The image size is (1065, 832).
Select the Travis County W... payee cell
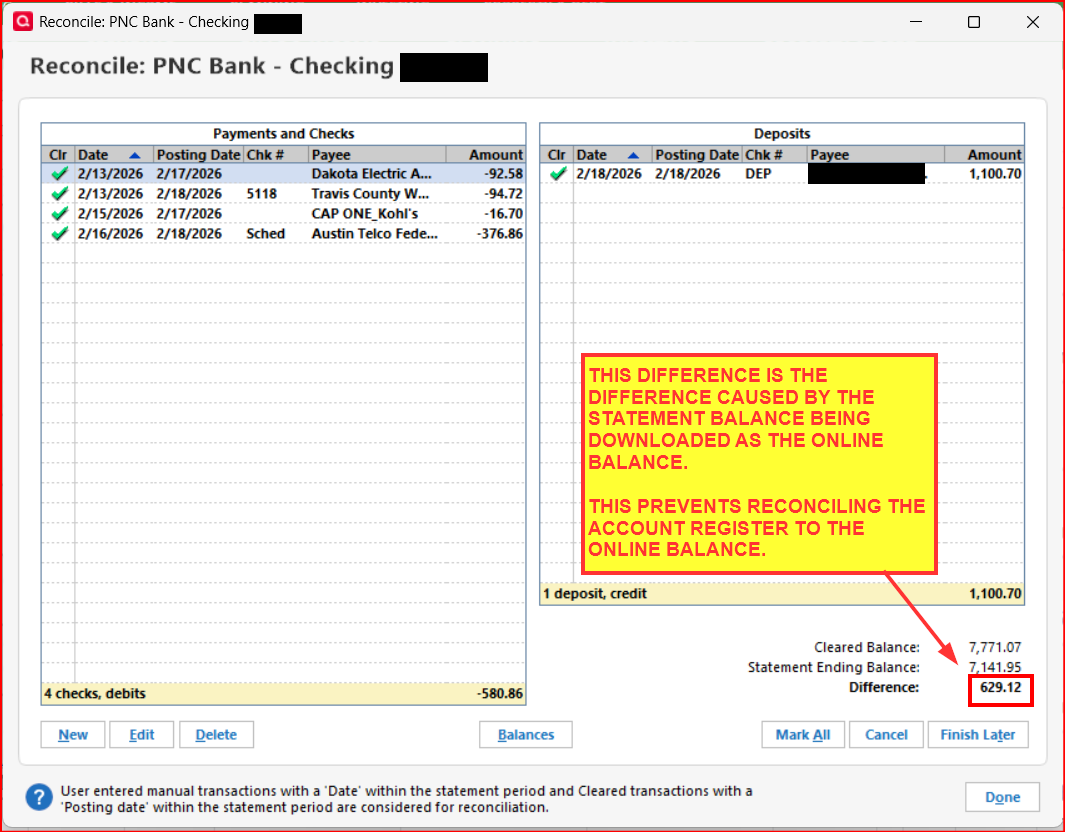click(x=370, y=194)
